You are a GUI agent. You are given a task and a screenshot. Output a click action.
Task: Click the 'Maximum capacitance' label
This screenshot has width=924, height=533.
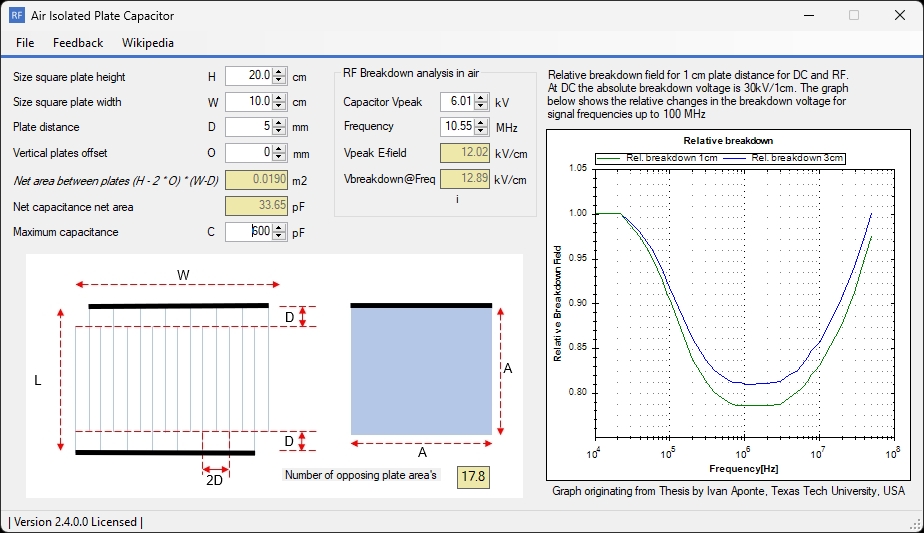pos(65,232)
